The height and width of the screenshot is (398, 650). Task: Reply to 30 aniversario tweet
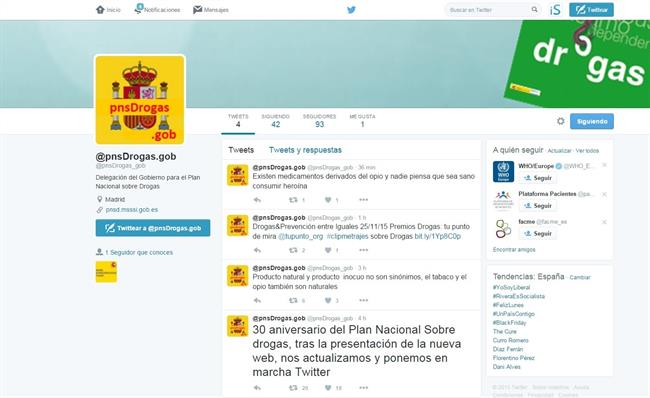coord(257,388)
